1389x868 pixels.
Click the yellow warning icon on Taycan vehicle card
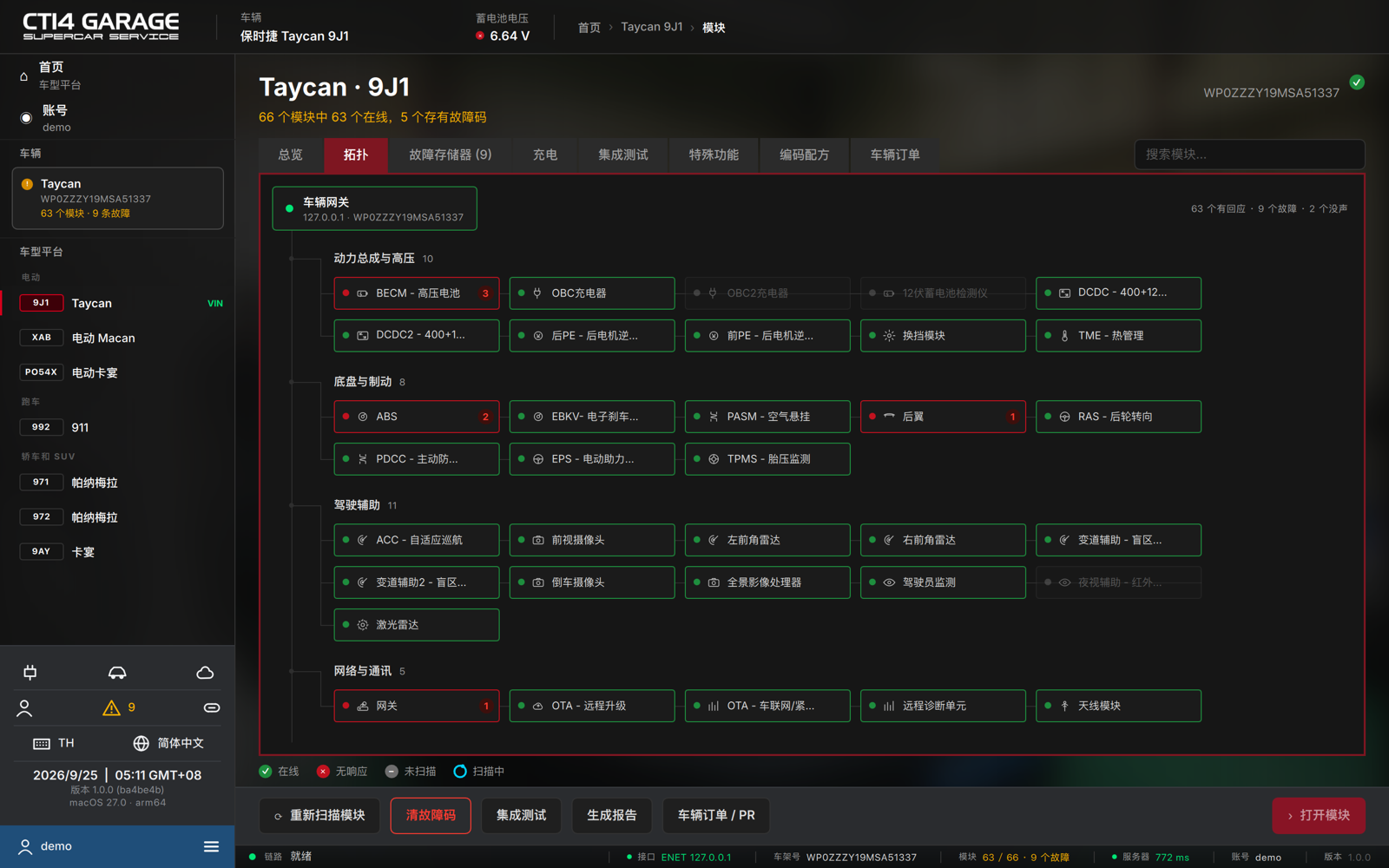[x=27, y=184]
